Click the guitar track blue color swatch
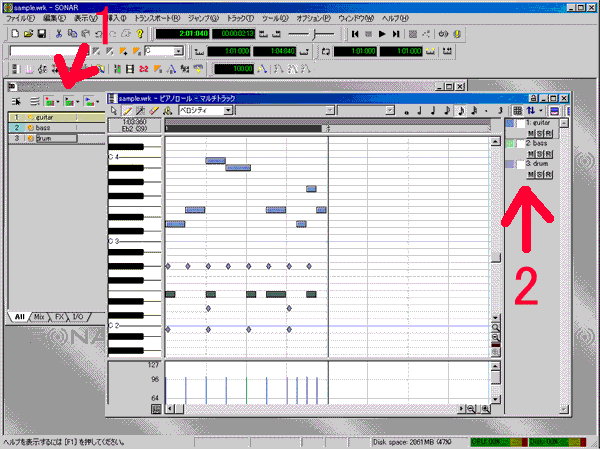This screenshot has width=600, height=450. pyautogui.click(x=510, y=123)
